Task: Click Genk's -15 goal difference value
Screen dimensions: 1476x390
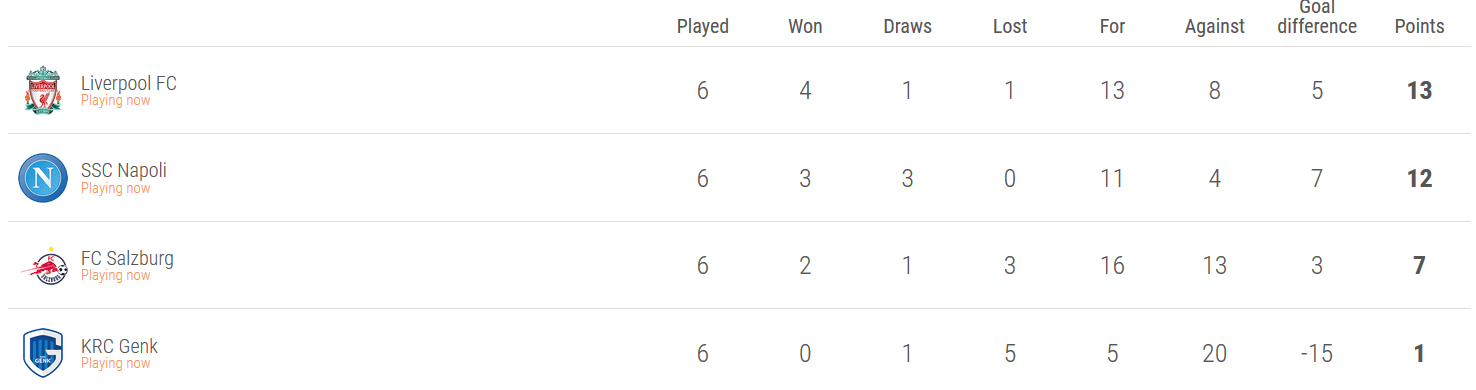Action: (x=1317, y=354)
